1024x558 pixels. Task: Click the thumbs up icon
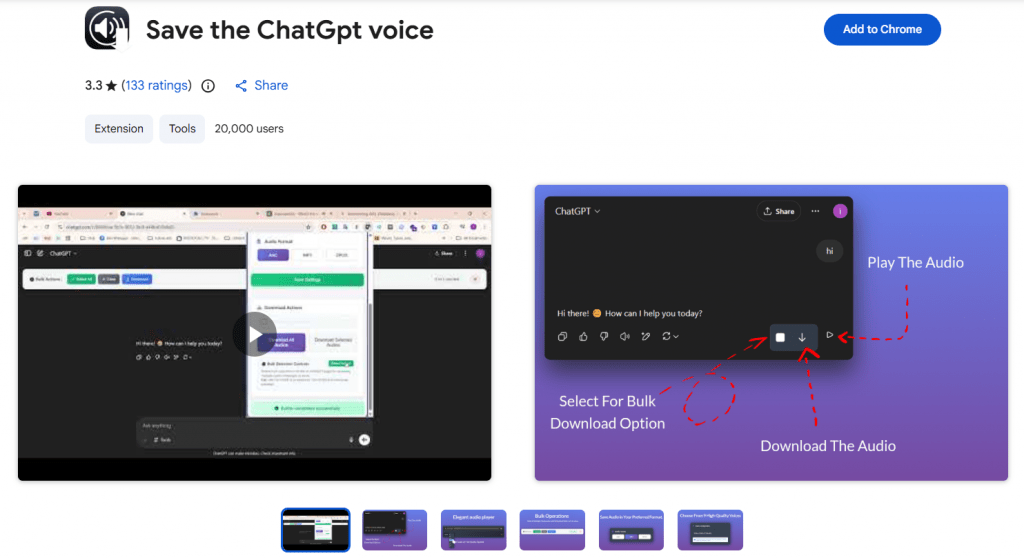coord(583,336)
